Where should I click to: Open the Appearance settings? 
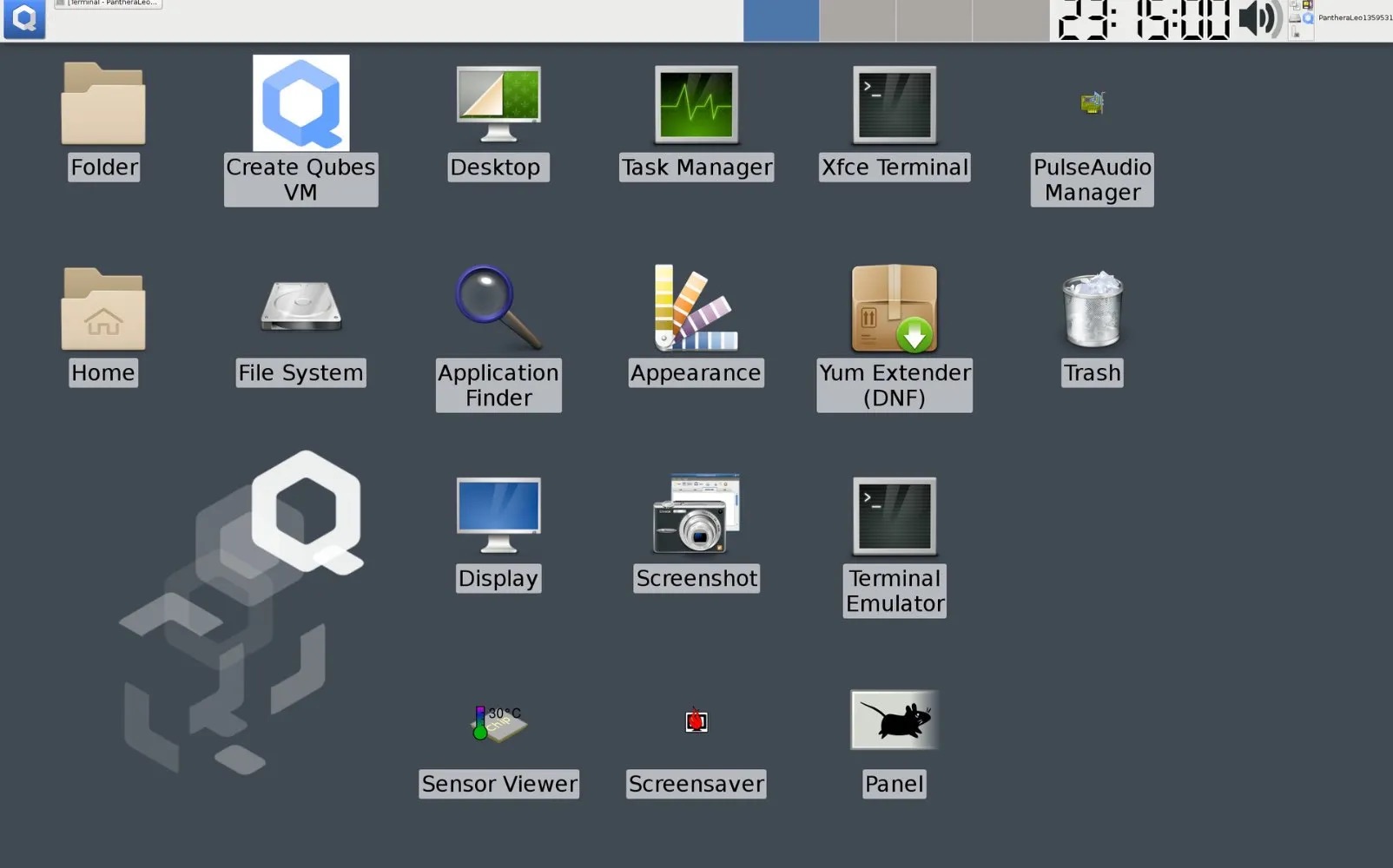tap(695, 309)
